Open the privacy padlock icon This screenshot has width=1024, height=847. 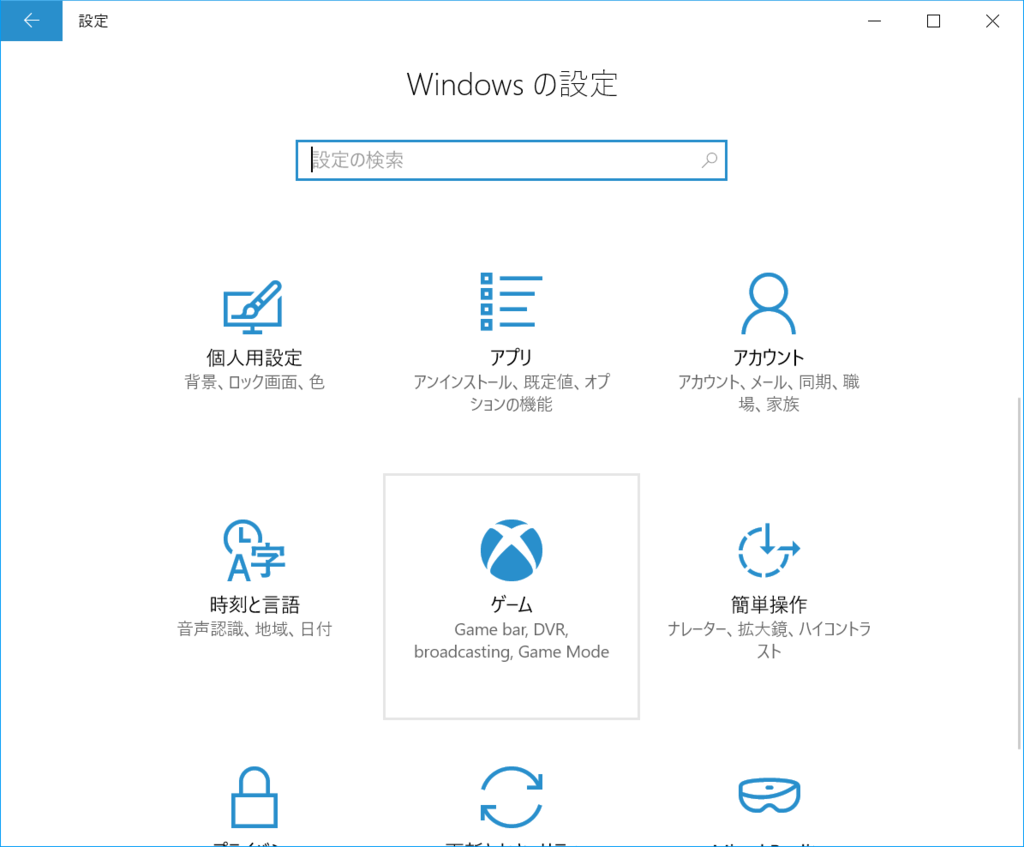[254, 797]
